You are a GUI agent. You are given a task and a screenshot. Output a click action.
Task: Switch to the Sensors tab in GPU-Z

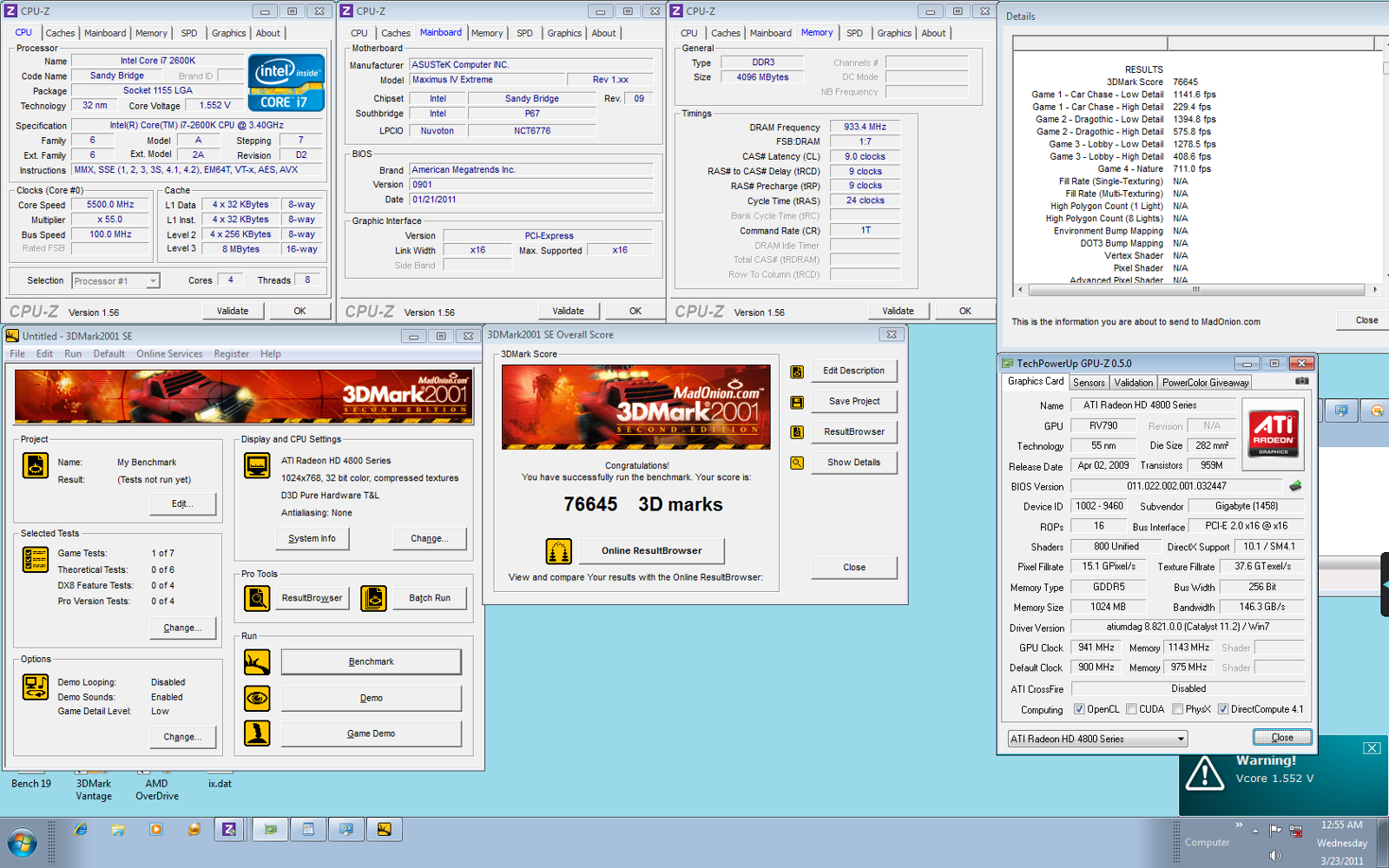click(1089, 383)
